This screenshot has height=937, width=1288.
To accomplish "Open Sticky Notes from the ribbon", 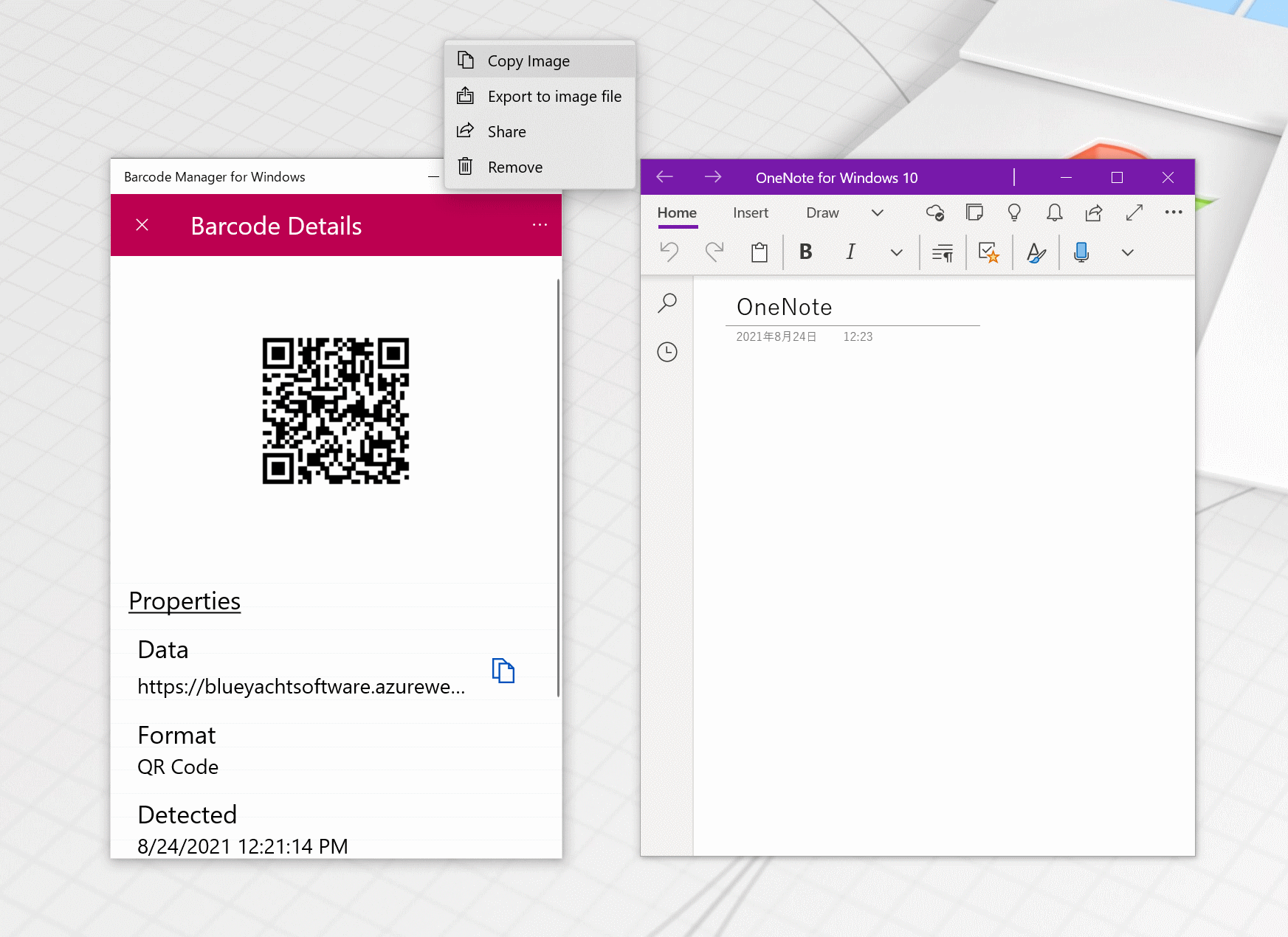I will click(974, 212).
